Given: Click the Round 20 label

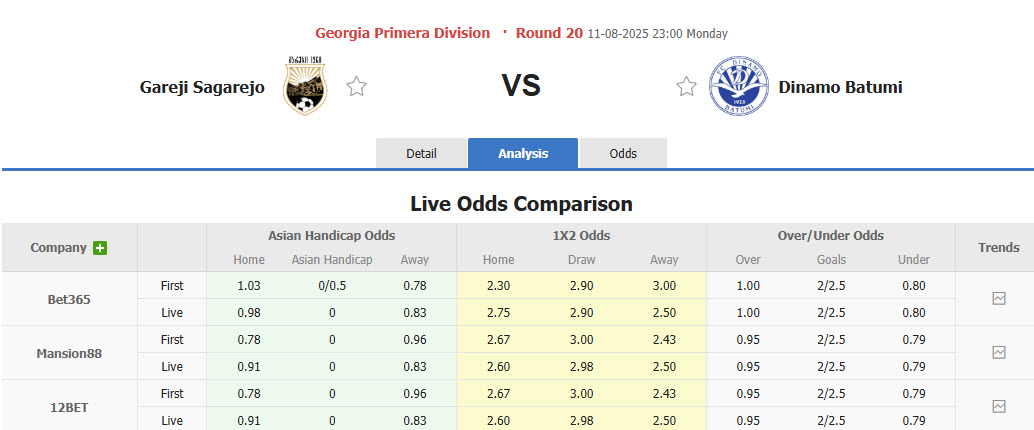Looking at the screenshot, I should pyautogui.click(x=549, y=33).
